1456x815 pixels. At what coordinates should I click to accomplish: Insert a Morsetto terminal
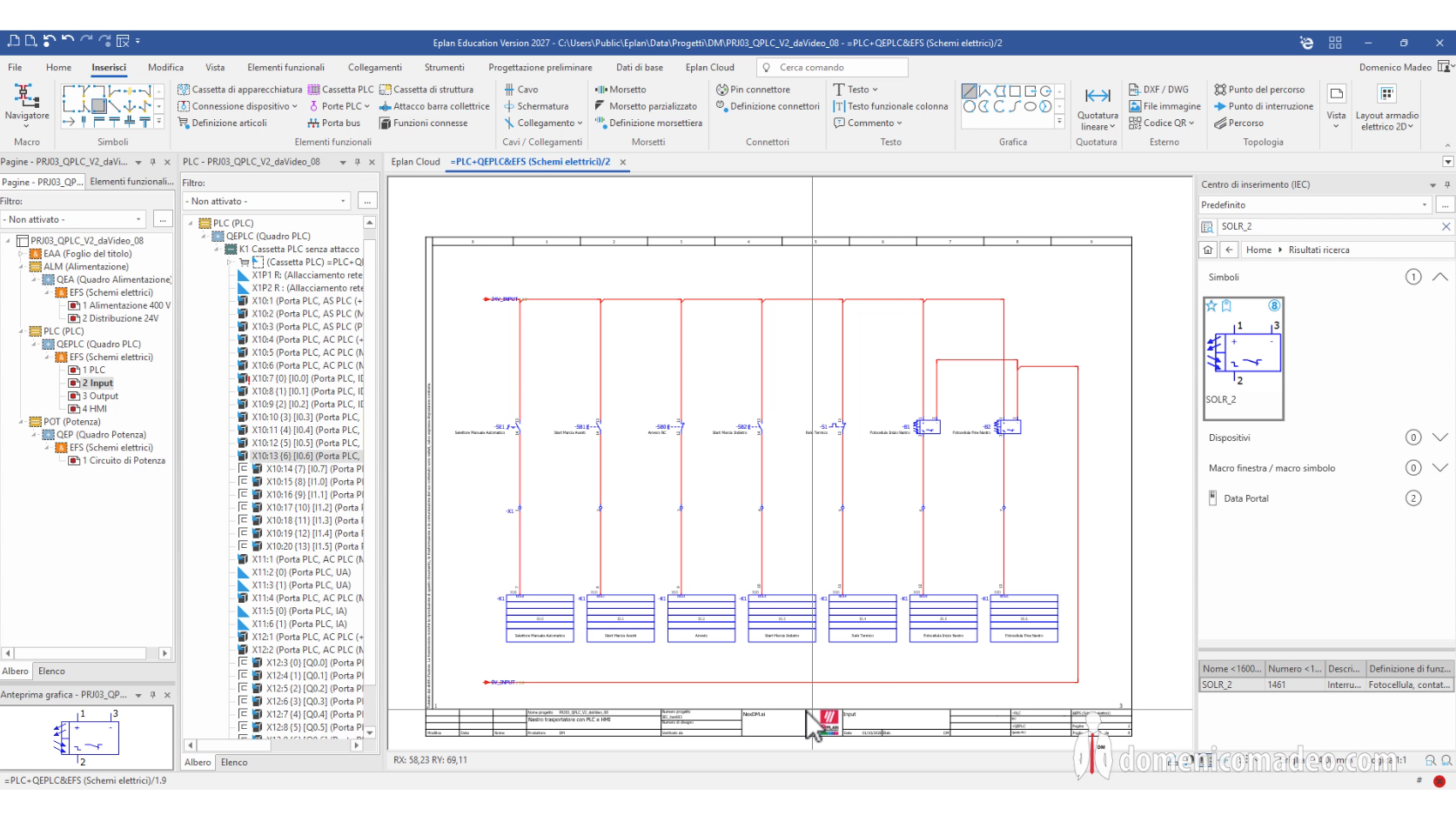coord(621,90)
